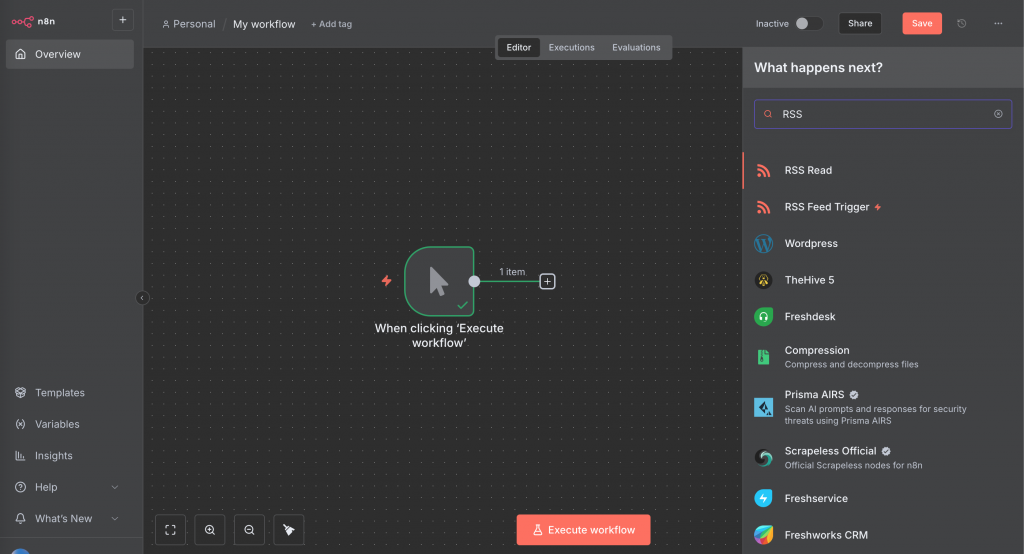The image size is (1024, 554).
Task: Click Execute workflow button
Action: (583, 530)
